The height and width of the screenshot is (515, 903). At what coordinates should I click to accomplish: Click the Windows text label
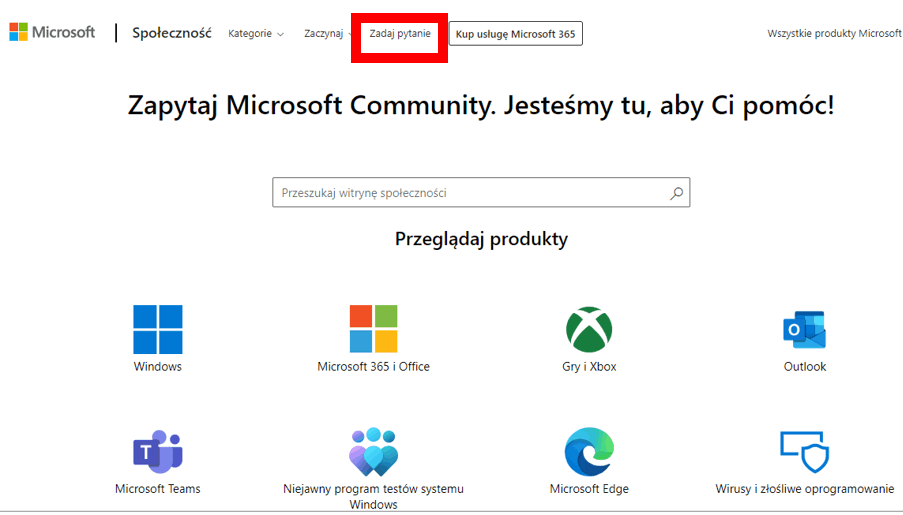158,366
